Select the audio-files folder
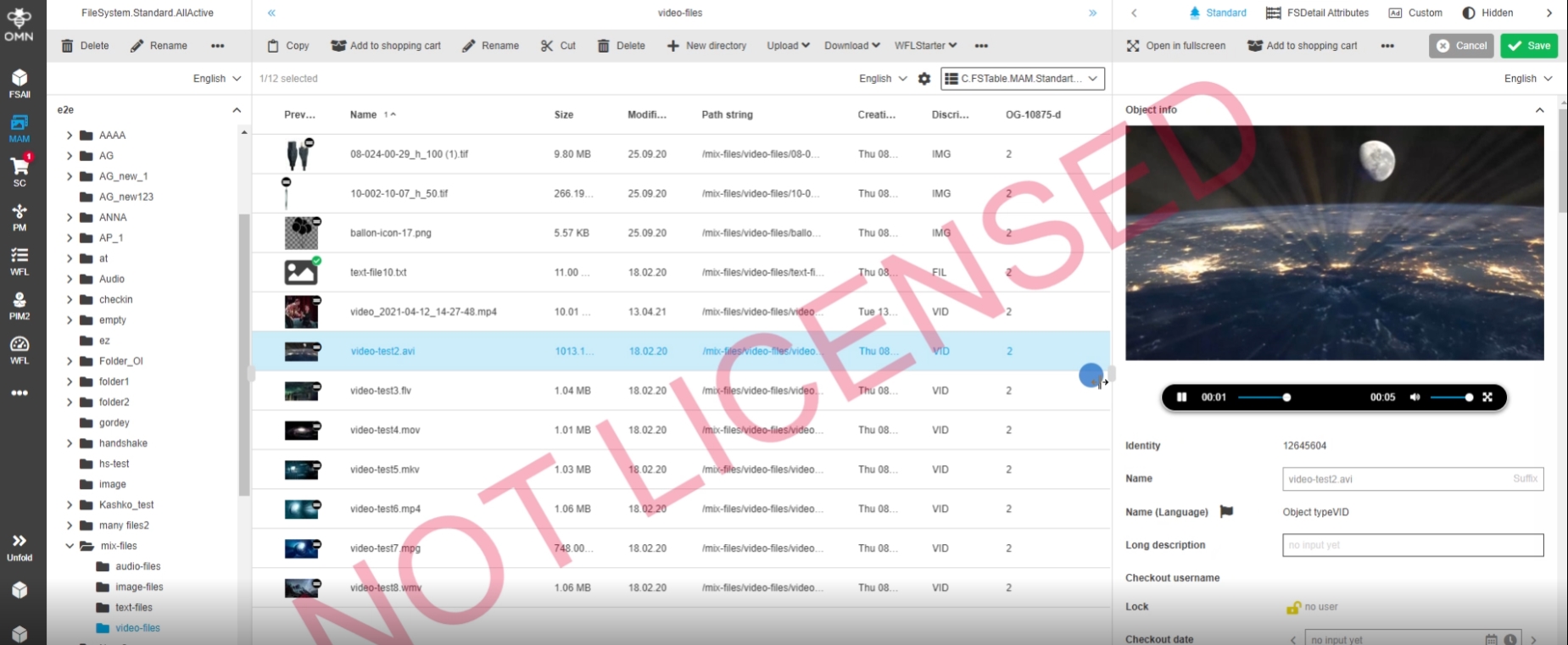The height and width of the screenshot is (645, 1568). [138, 566]
